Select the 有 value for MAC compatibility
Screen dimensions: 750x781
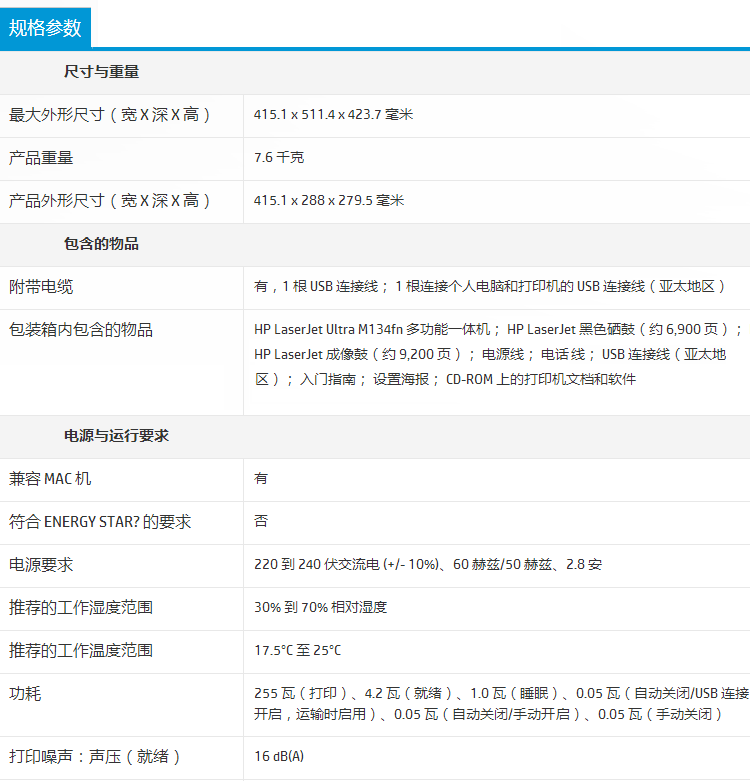[261, 478]
